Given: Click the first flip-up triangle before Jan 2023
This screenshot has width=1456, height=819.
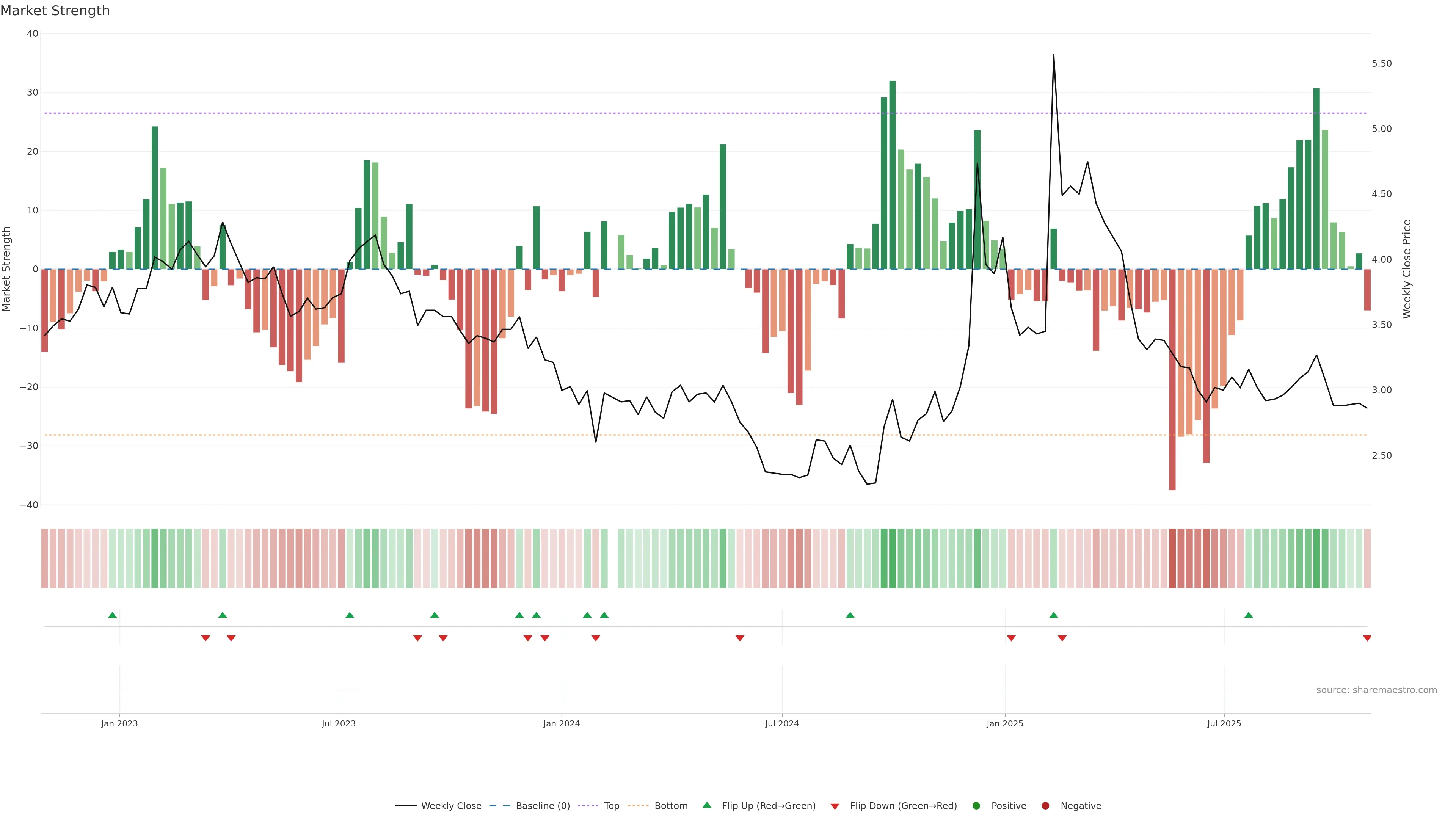Looking at the screenshot, I should click(x=113, y=615).
